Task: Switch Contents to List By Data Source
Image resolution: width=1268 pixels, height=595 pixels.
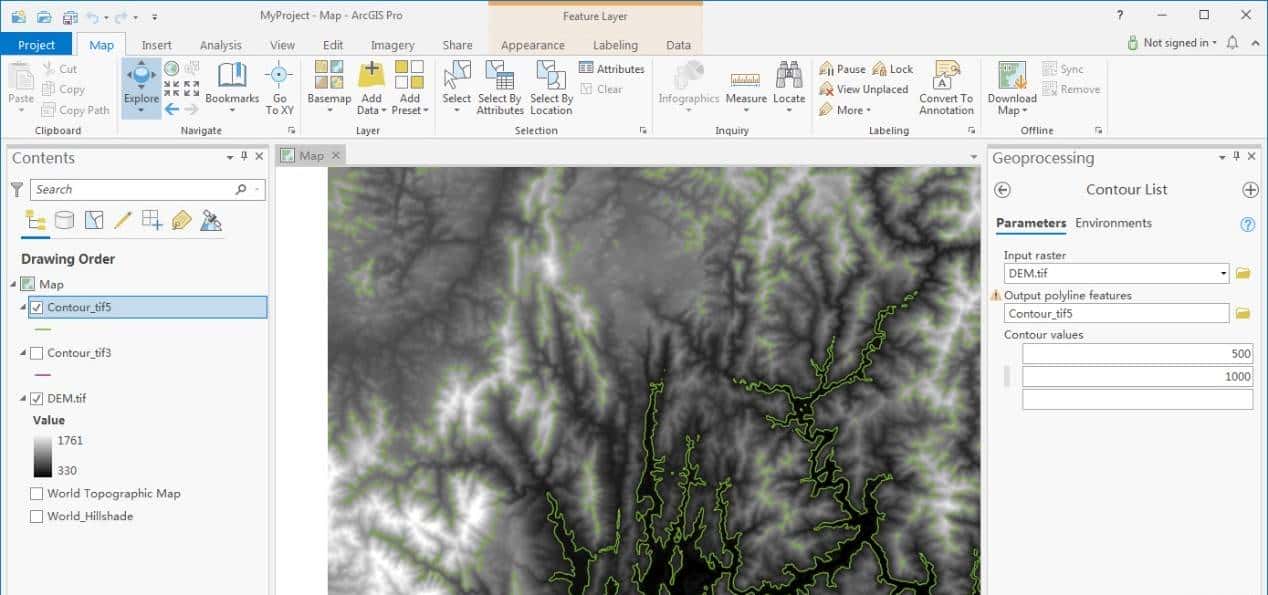Action: (x=64, y=220)
